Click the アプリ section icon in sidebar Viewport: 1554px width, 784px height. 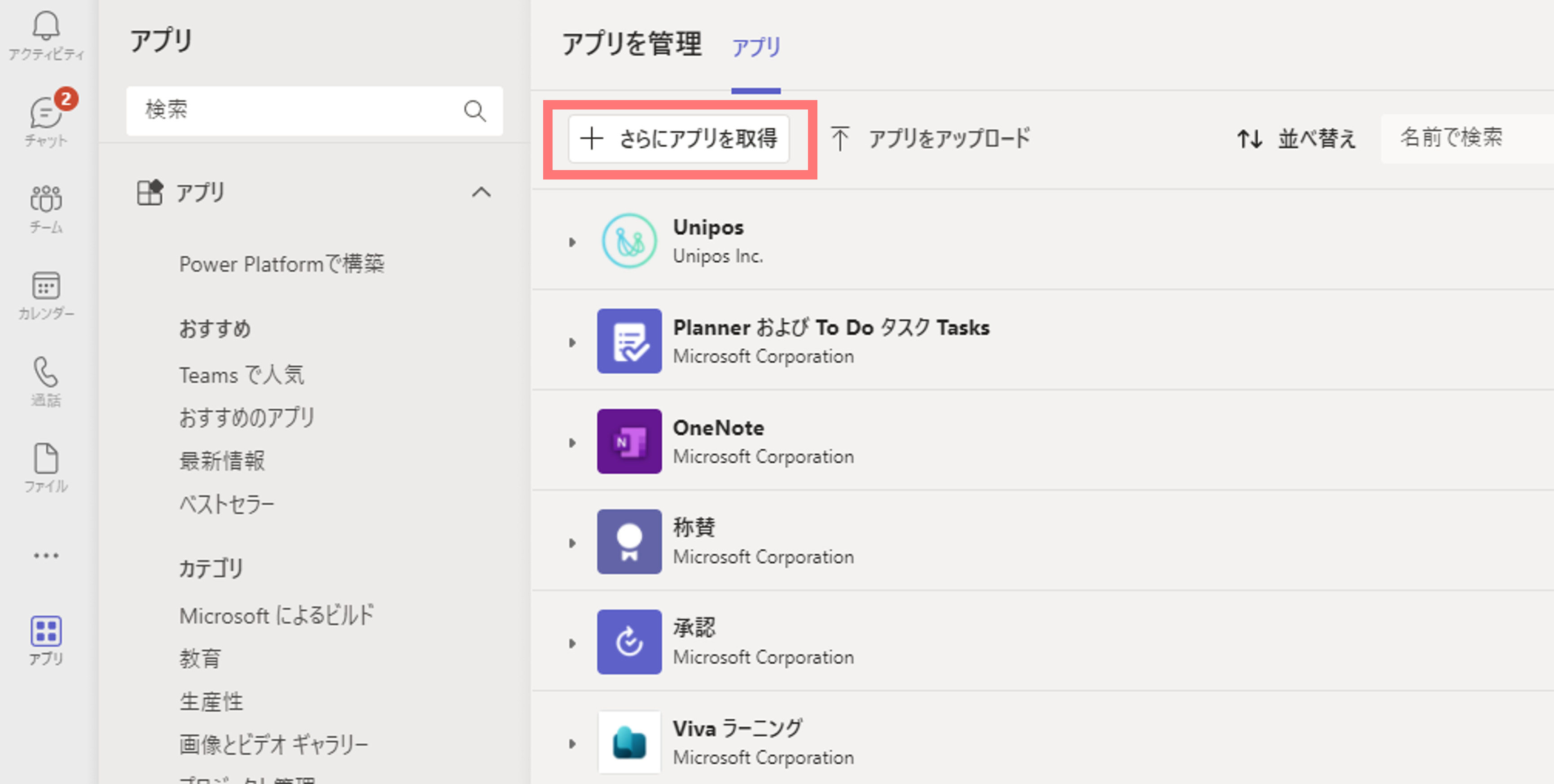(149, 193)
